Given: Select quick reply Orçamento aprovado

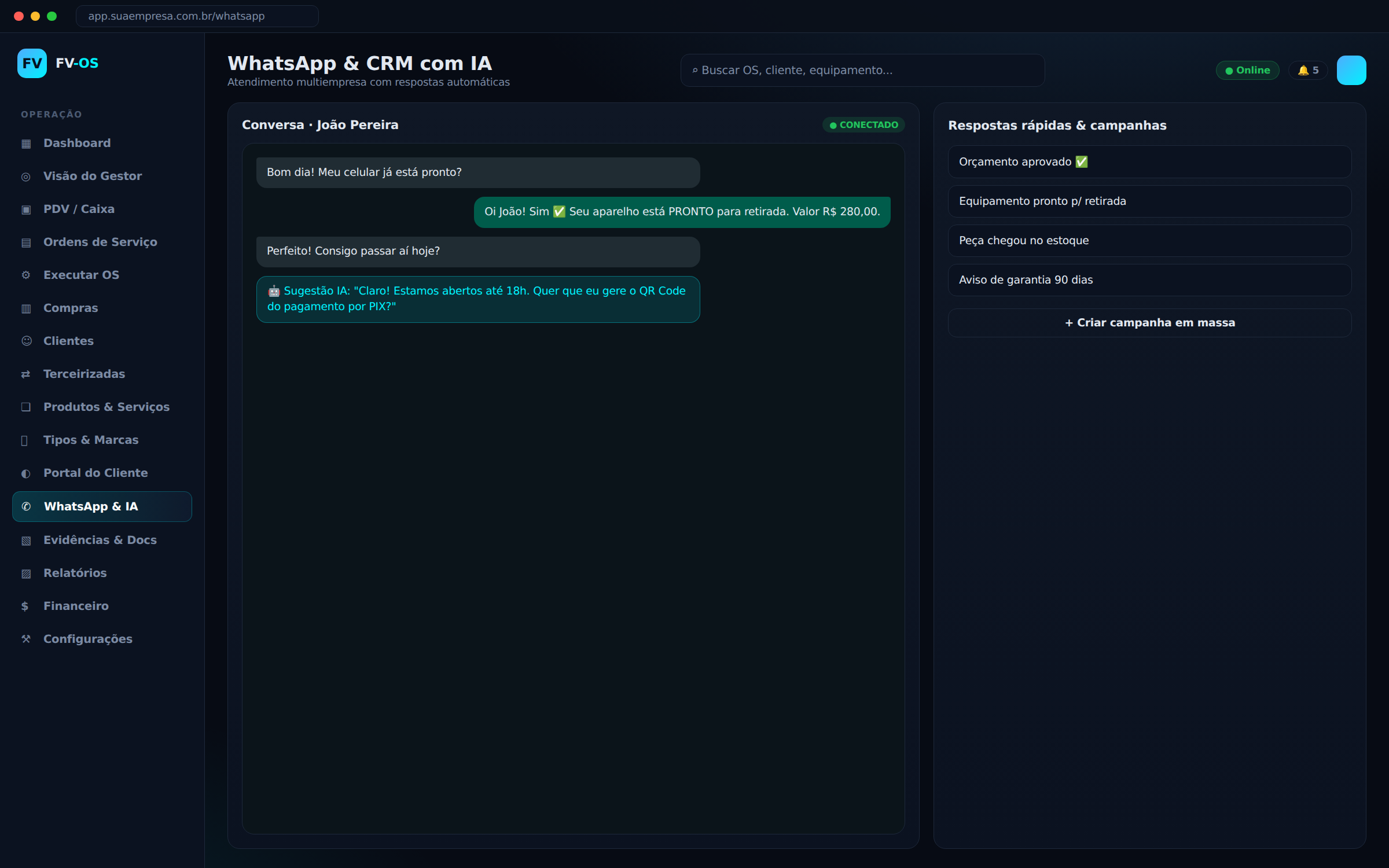Looking at the screenshot, I should pos(1149,162).
